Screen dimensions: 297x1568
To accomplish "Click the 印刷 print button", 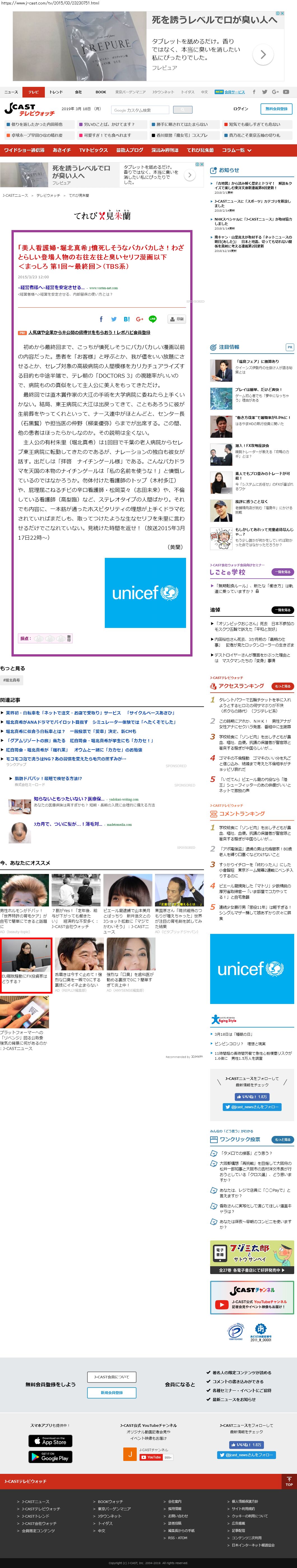I will 177,319.
